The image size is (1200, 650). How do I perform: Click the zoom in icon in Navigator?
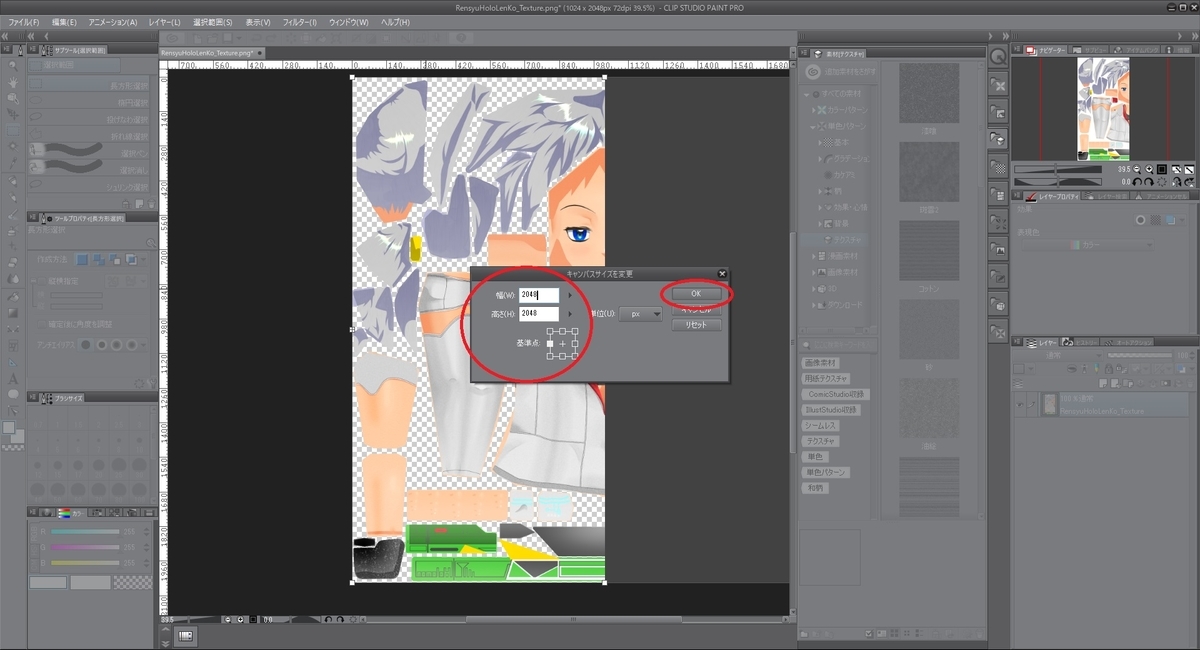[x=1148, y=170]
